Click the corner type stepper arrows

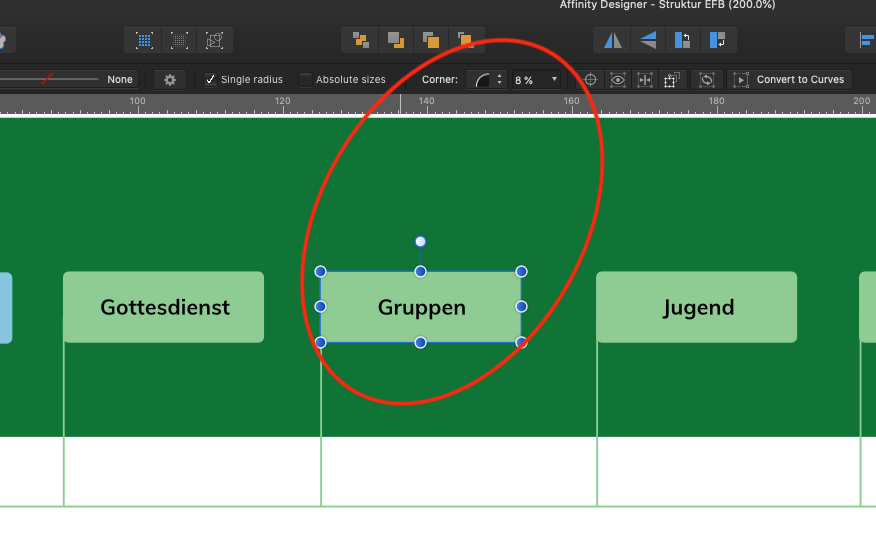(x=499, y=80)
